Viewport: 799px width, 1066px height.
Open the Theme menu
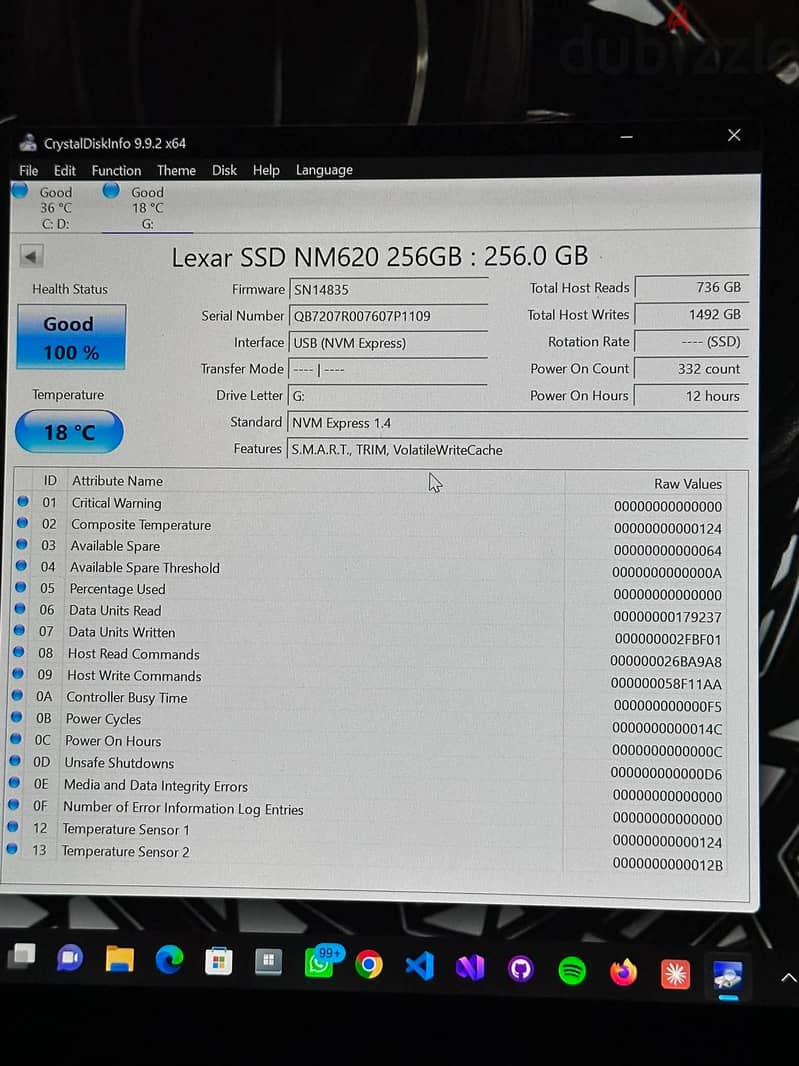(x=176, y=170)
